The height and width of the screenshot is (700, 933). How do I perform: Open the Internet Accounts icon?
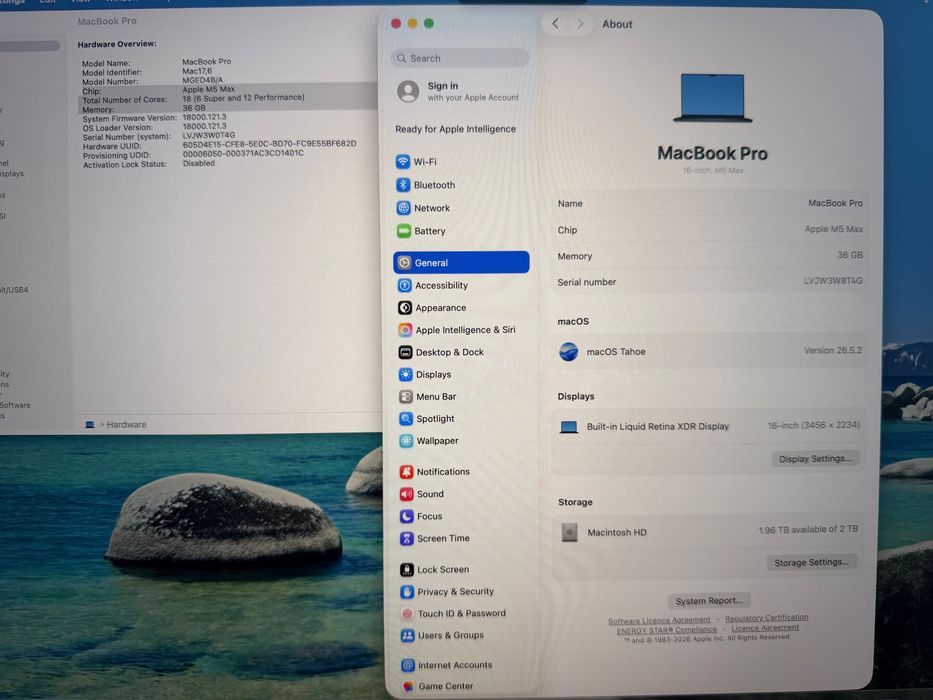coord(408,665)
